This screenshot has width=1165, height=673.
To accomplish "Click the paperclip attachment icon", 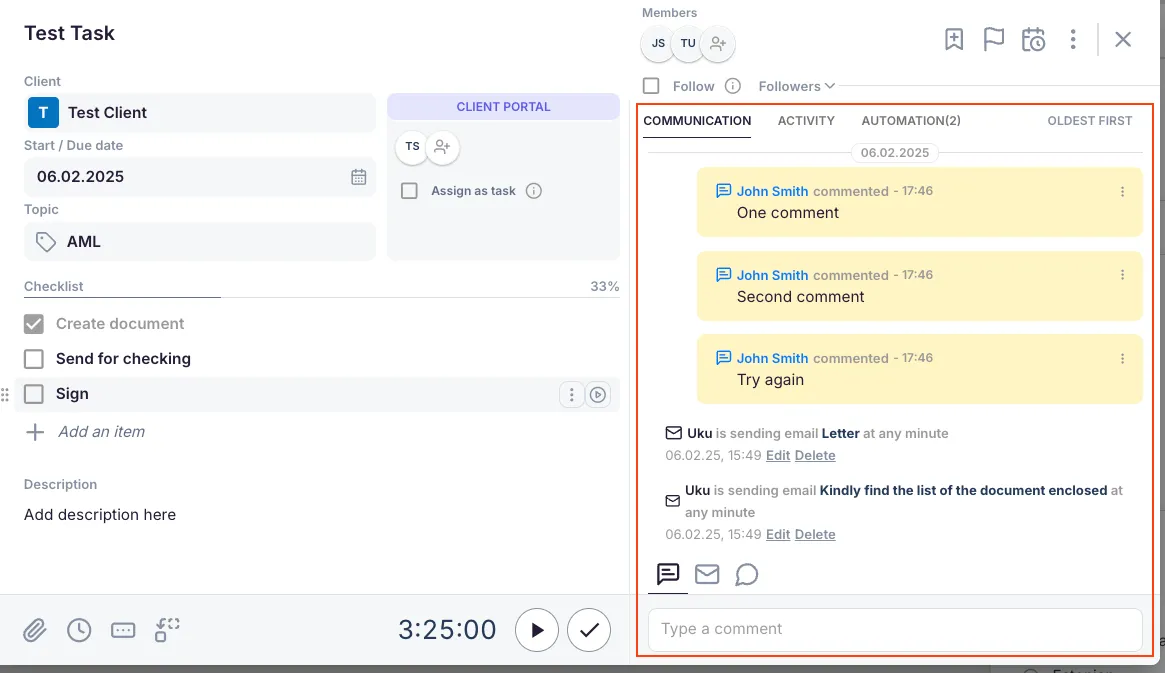I will click(35, 630).
